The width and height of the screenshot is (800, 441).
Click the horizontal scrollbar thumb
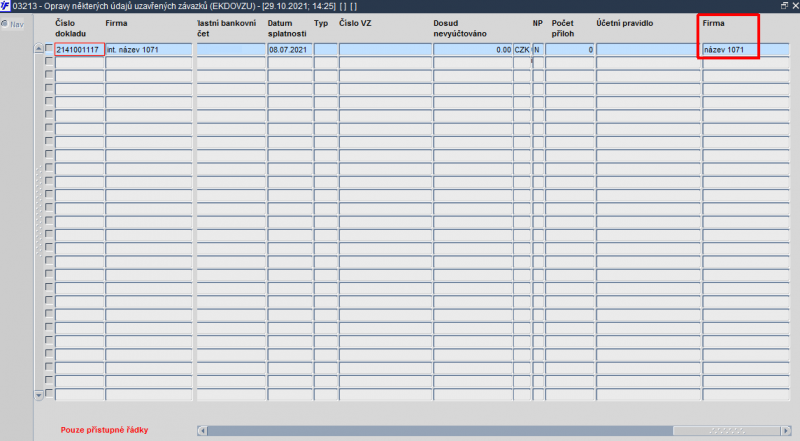coord(727,430)
